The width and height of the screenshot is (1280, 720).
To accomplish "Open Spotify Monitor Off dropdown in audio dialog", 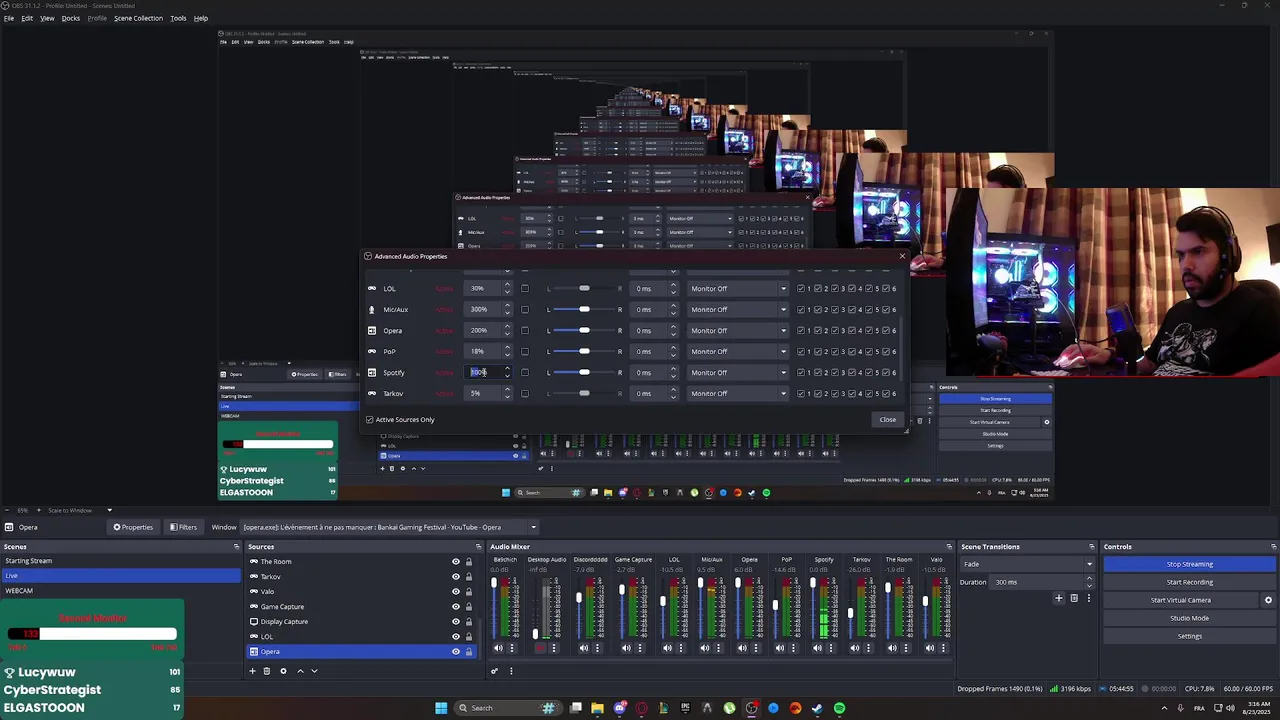I will click(738, 373).
